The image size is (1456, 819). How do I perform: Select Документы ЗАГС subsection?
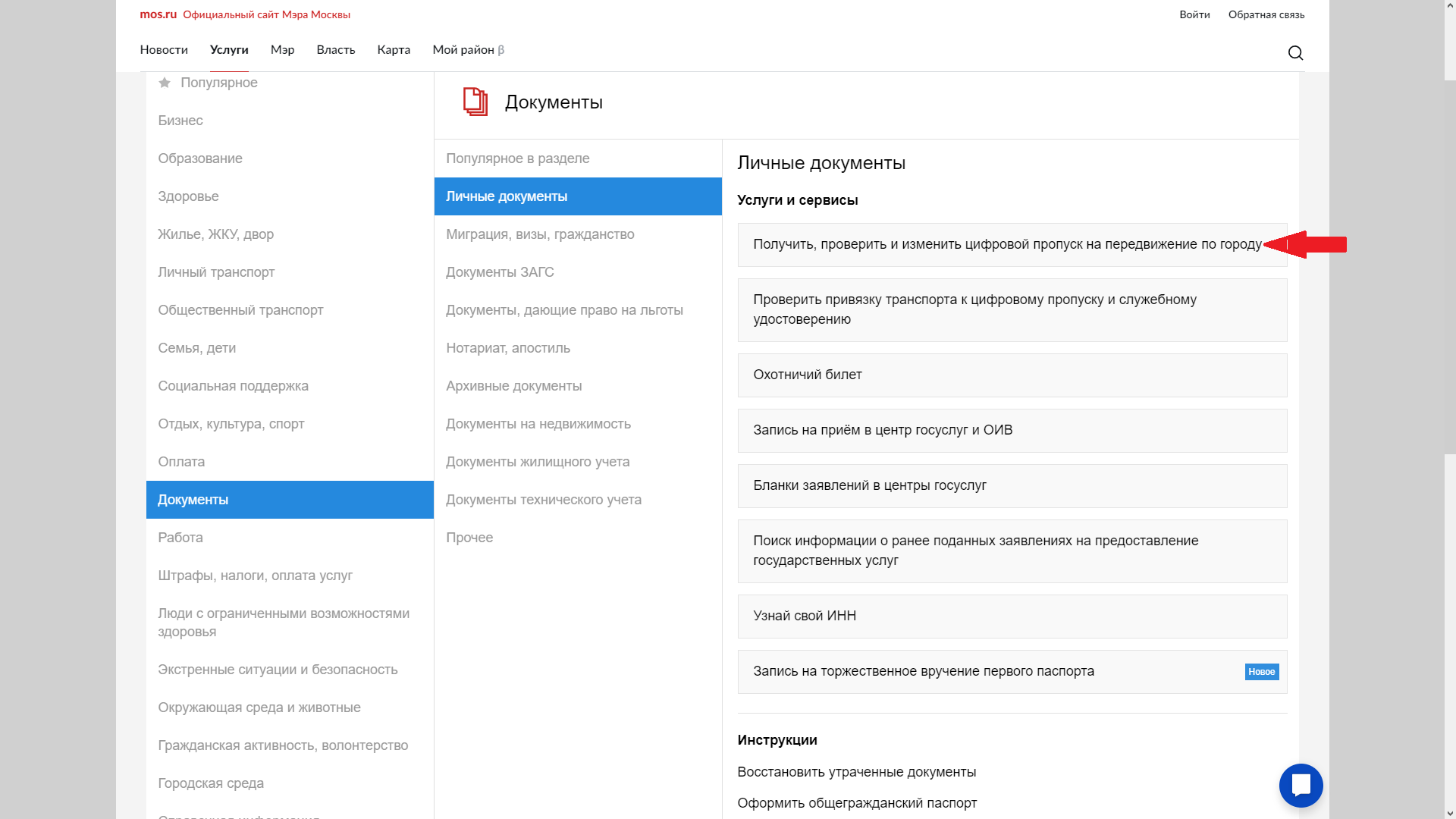click(500, 272)
